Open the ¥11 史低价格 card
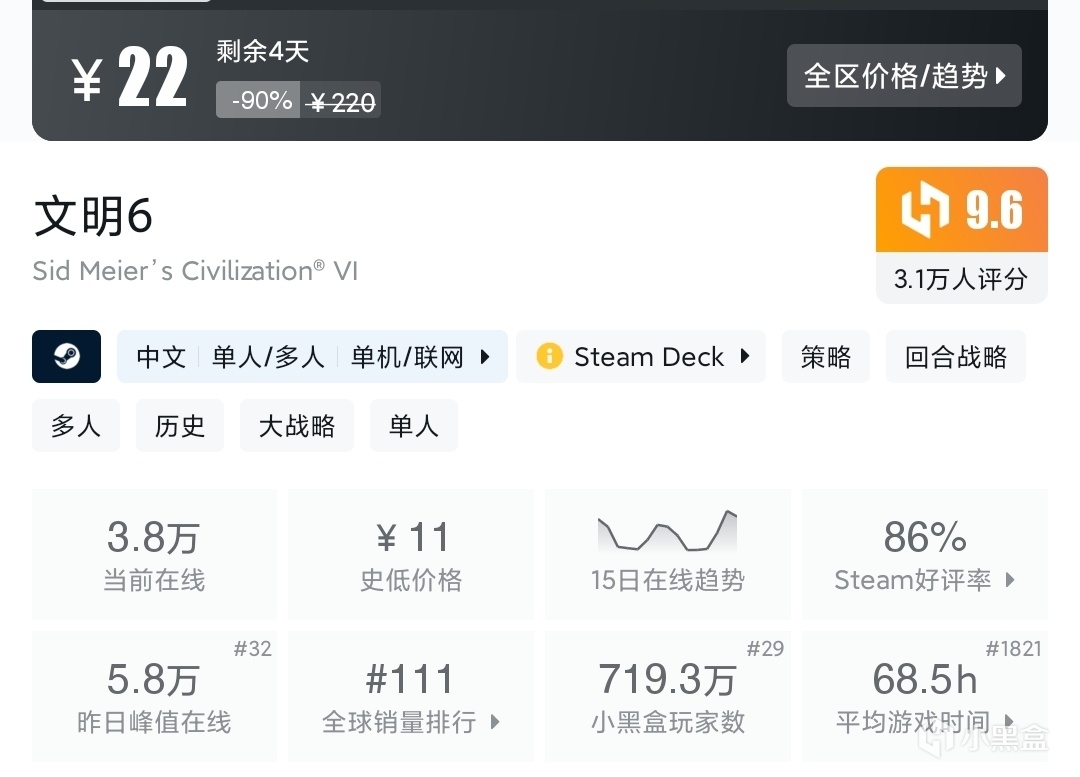1080x777 pixels. click(x=411, y=554)
